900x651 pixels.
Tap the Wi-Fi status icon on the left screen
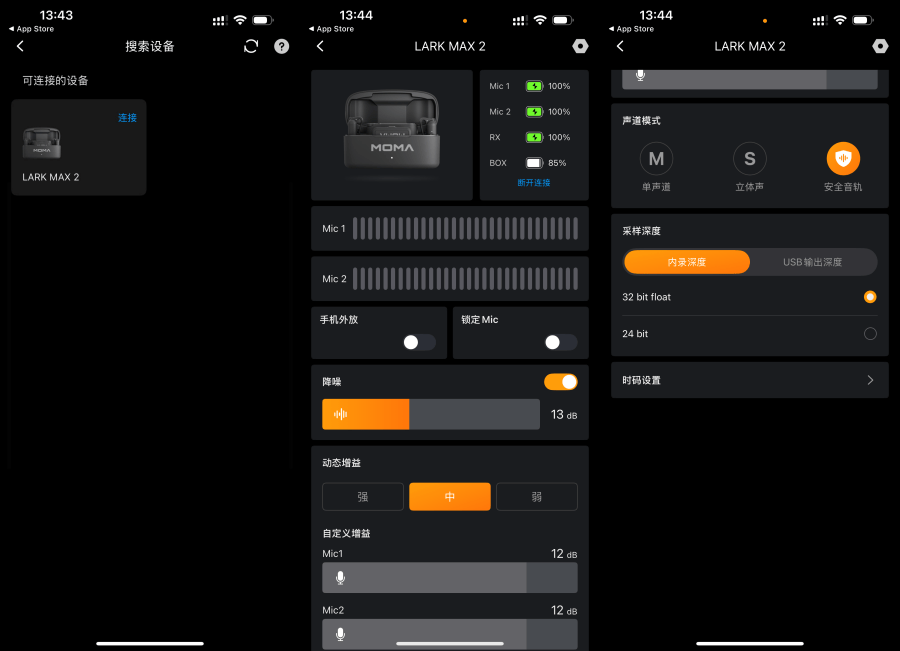(x=240, y=21)
